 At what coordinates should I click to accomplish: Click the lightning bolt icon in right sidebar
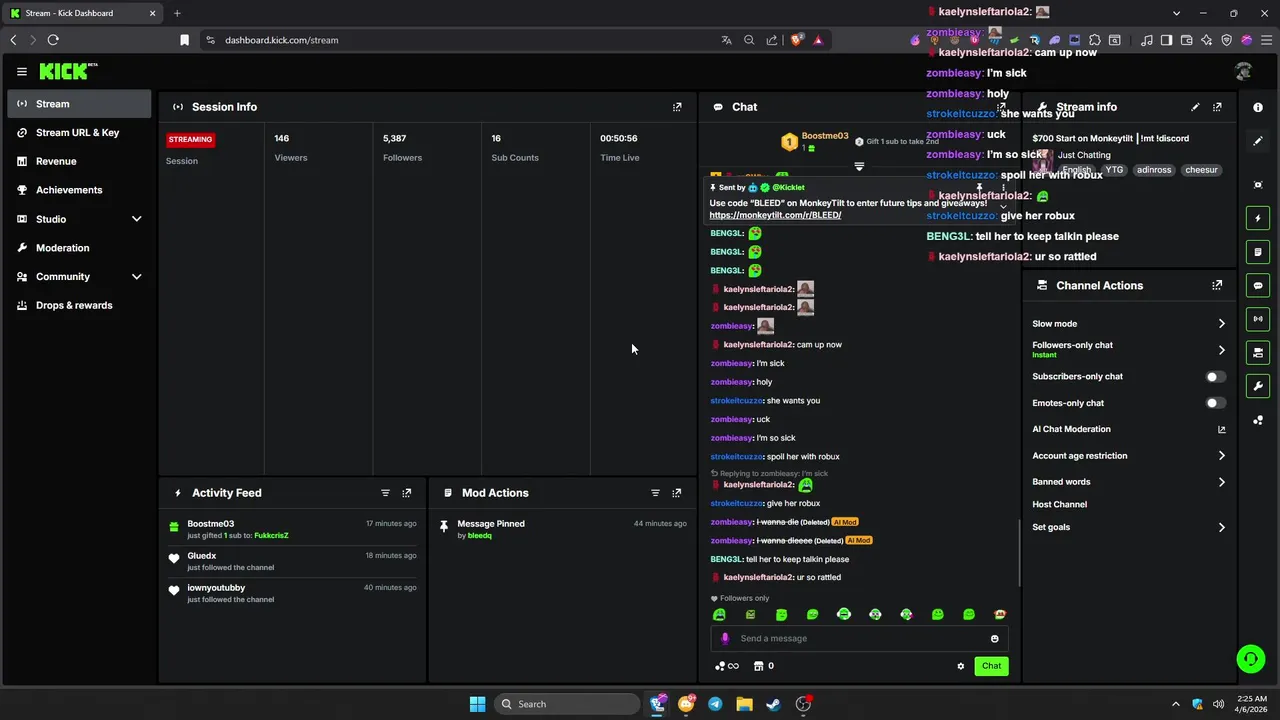coord(1258,218)
